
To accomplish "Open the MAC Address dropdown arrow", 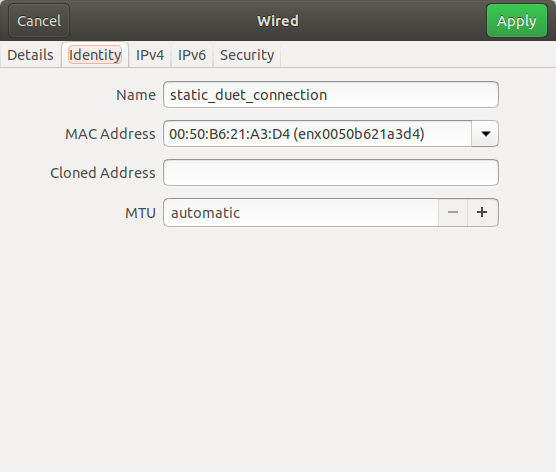I will coord(485,134).
